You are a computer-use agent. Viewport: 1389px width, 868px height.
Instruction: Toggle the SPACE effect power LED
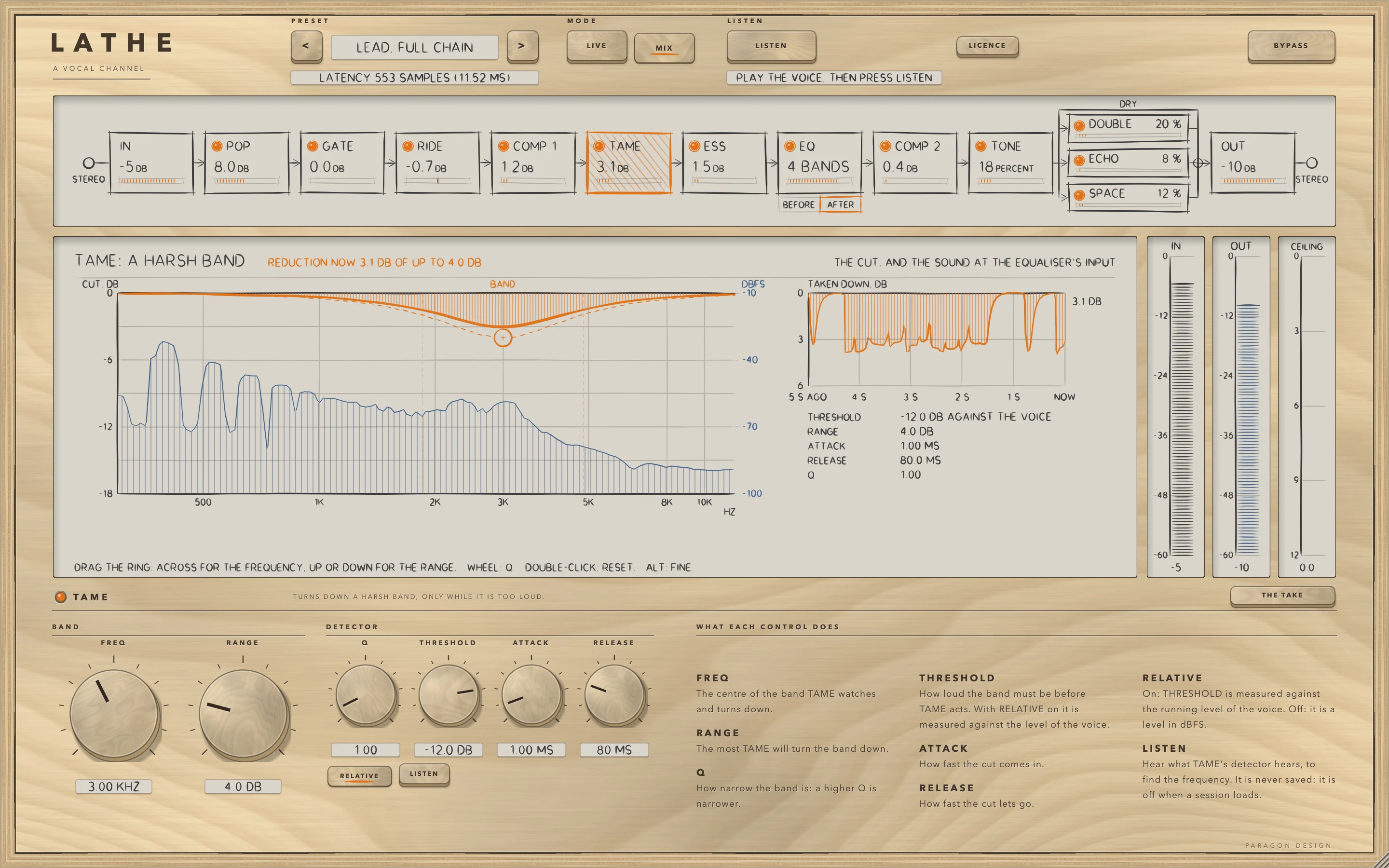(1079, 195)
